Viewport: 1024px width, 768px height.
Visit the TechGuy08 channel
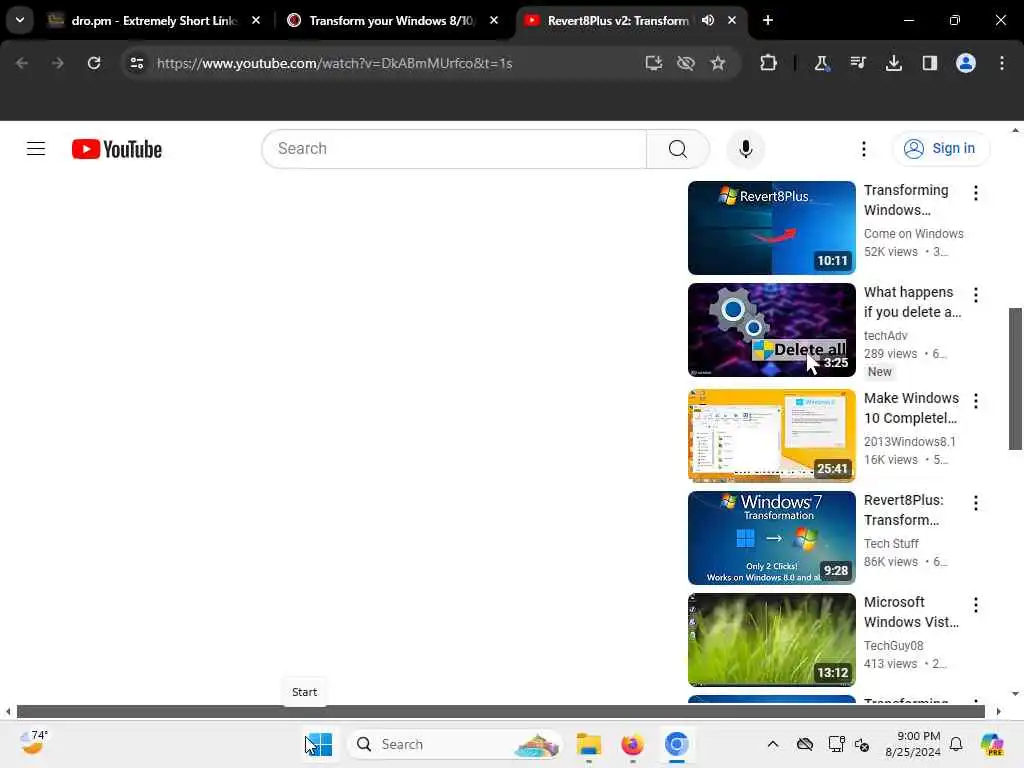click(893, 646)
